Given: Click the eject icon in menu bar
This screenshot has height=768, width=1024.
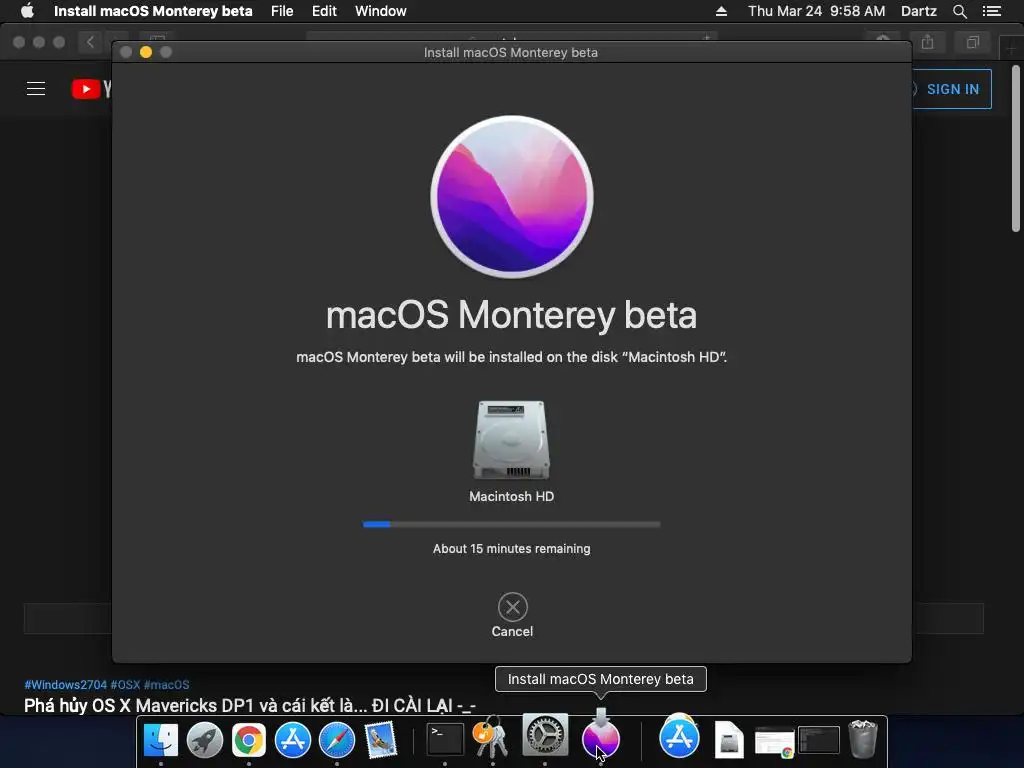Looking at the screenshot, I should pos(721,11).
